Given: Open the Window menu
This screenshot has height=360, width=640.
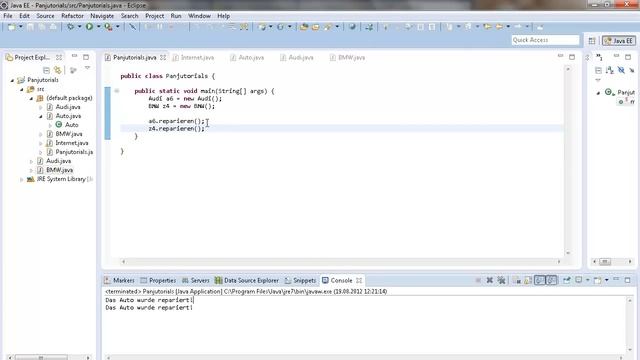Looking at the screenshot, I should pyautogui.click(x=199, y=16).
